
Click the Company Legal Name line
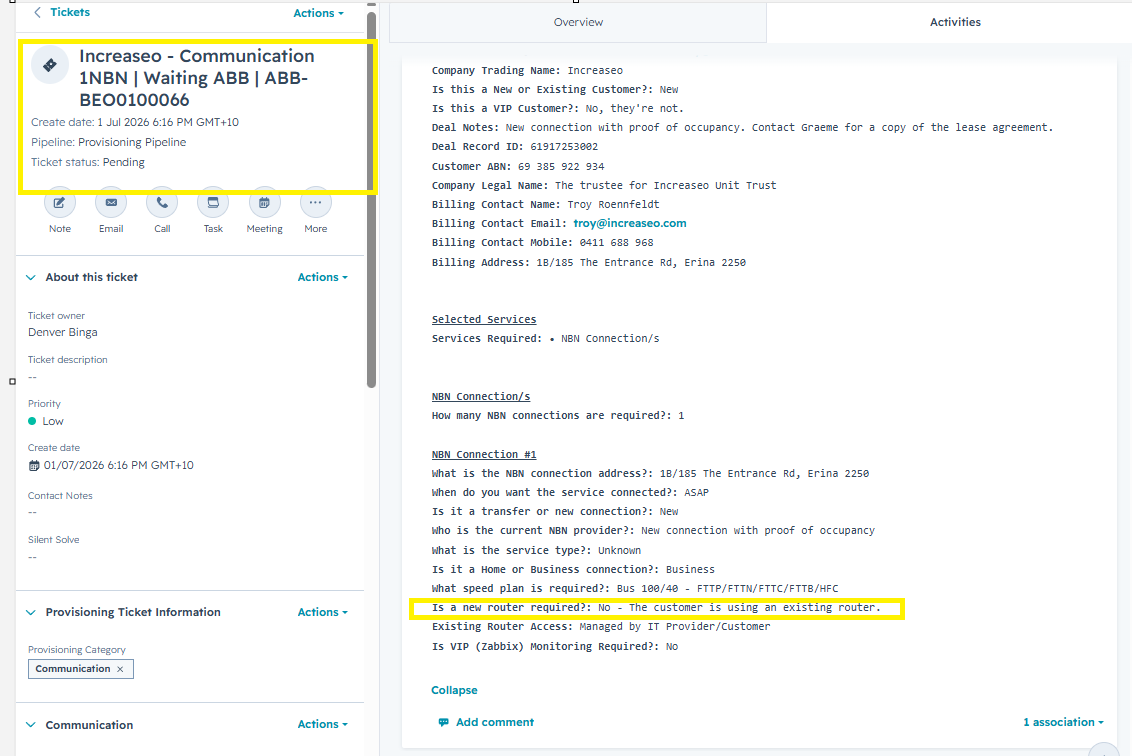[x=604, y=186]
